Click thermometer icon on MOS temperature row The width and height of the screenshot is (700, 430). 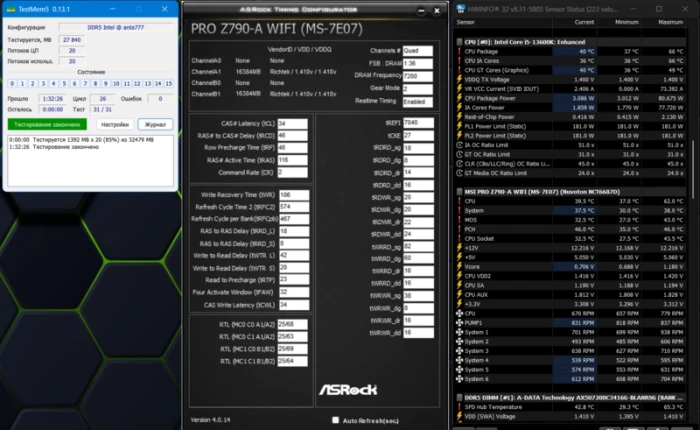click(459, 220)
